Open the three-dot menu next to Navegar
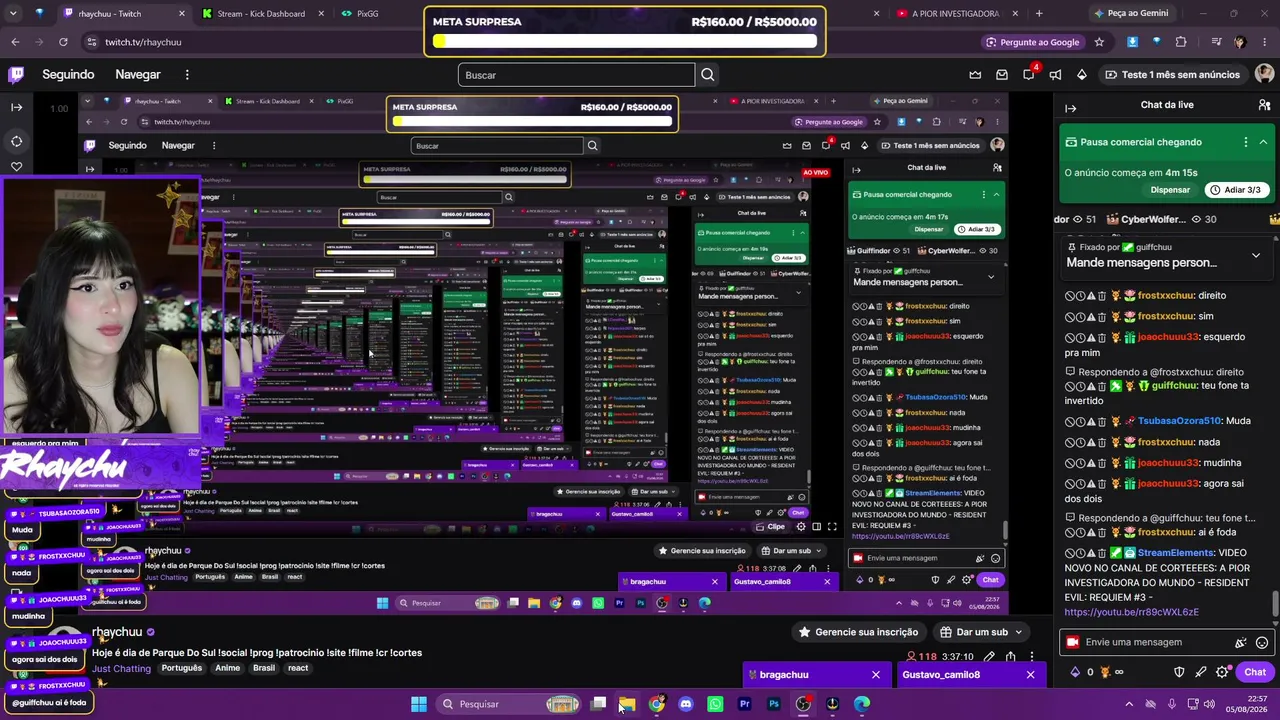Screen dimensions: 1280x720 pos(187,75)
